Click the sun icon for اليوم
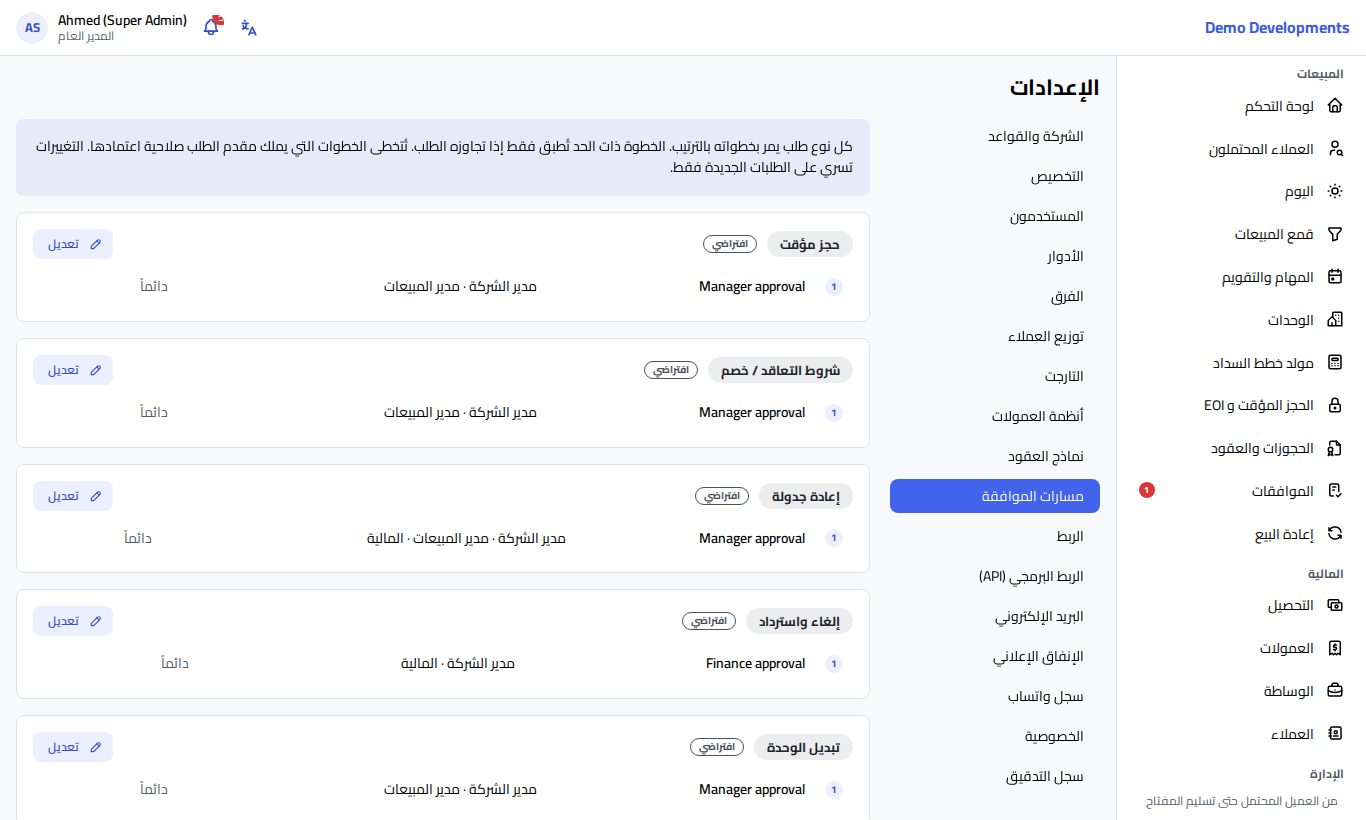1366x820 pixels. click(x=1334, y=192)
